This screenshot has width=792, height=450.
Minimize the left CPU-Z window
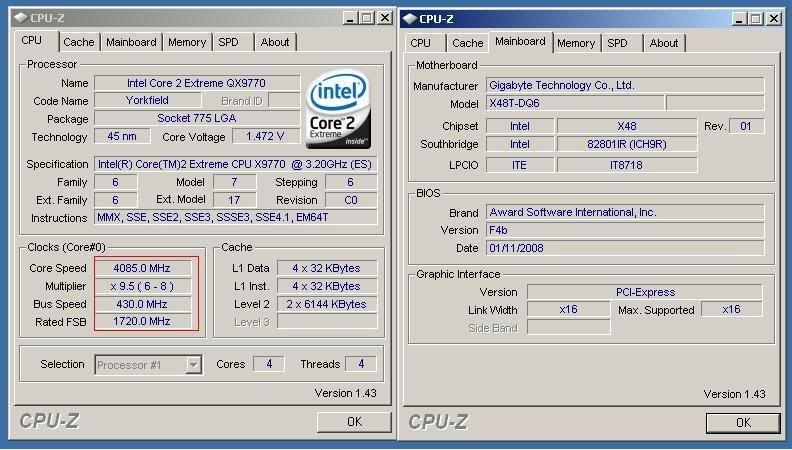pyautogui.click(x=351, y=18)
